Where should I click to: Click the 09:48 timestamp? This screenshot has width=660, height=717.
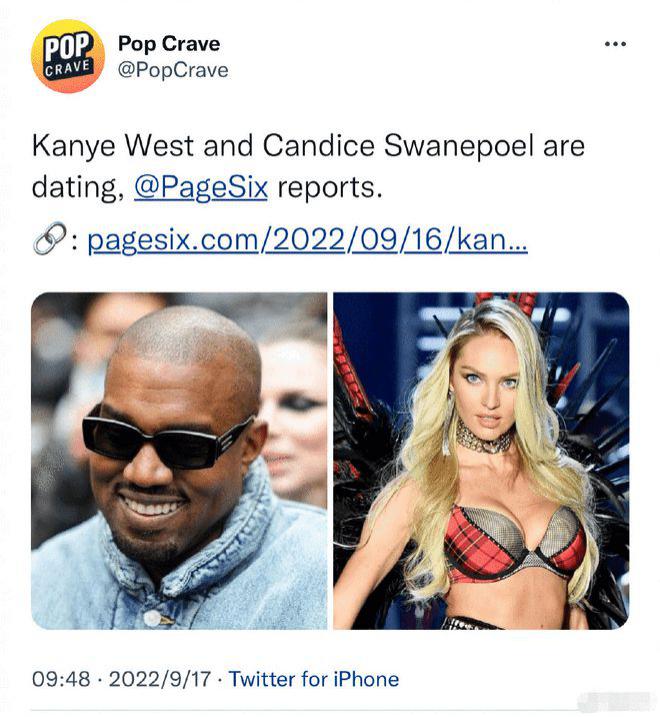pyautogui.click(x=61, y=679)
